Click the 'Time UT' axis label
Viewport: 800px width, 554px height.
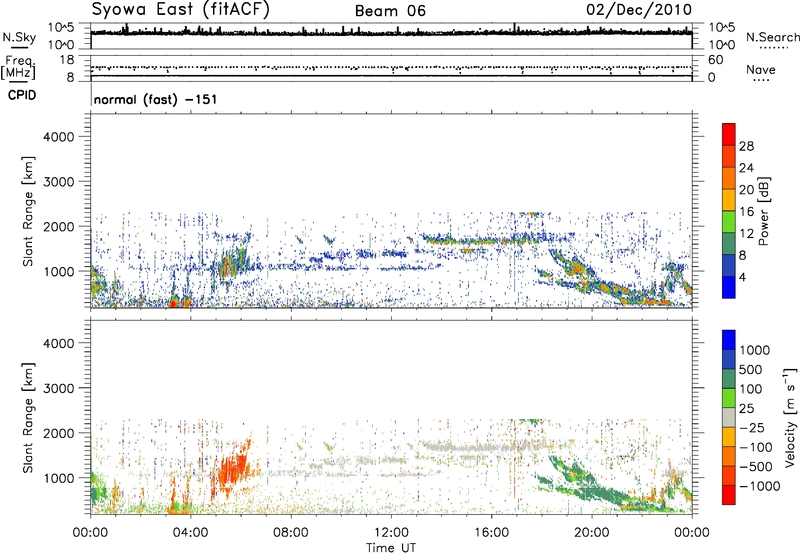click(391, 548)
